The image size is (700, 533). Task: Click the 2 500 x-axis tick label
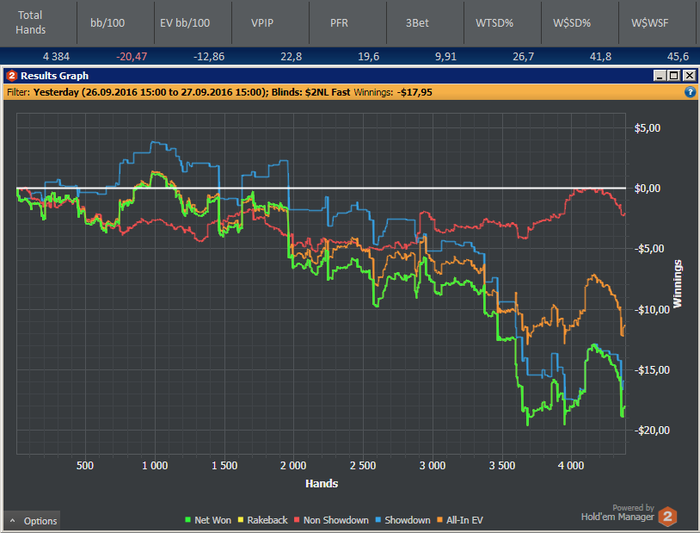pos(363,466)
